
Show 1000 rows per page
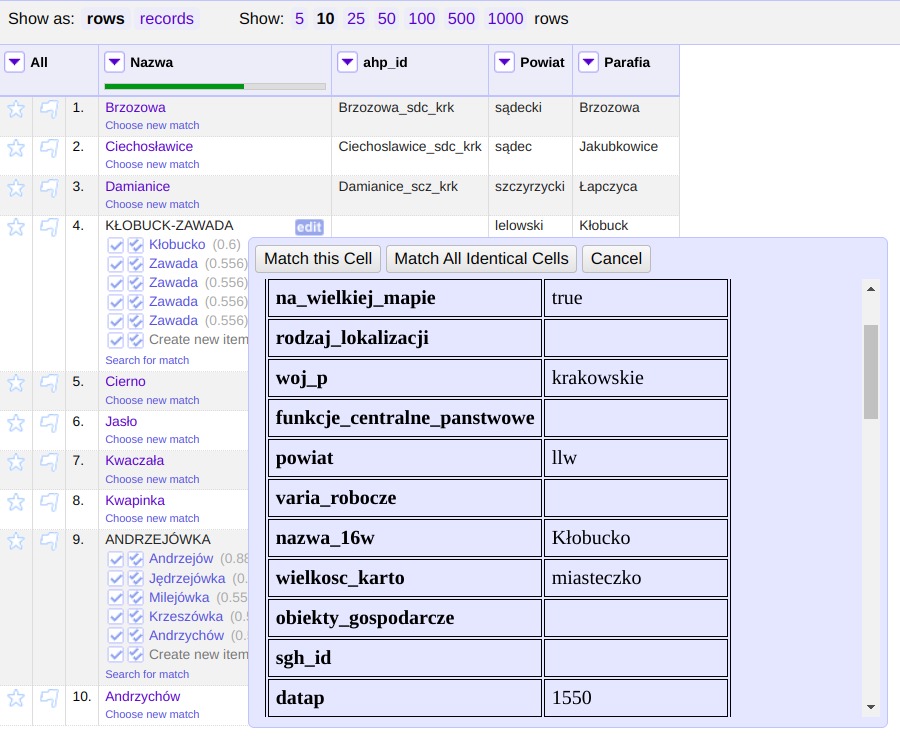click(505, 18)
